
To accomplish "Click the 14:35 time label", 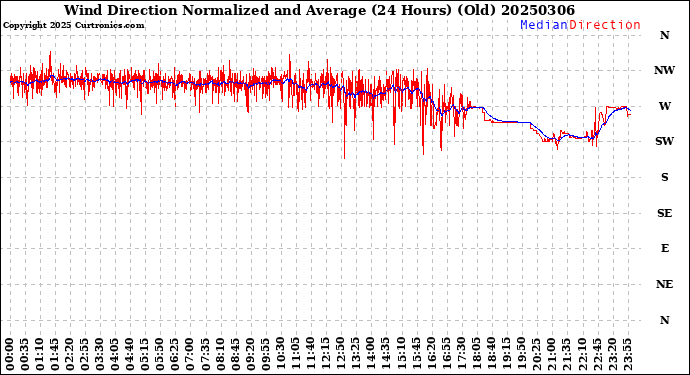I will point(385,354).
